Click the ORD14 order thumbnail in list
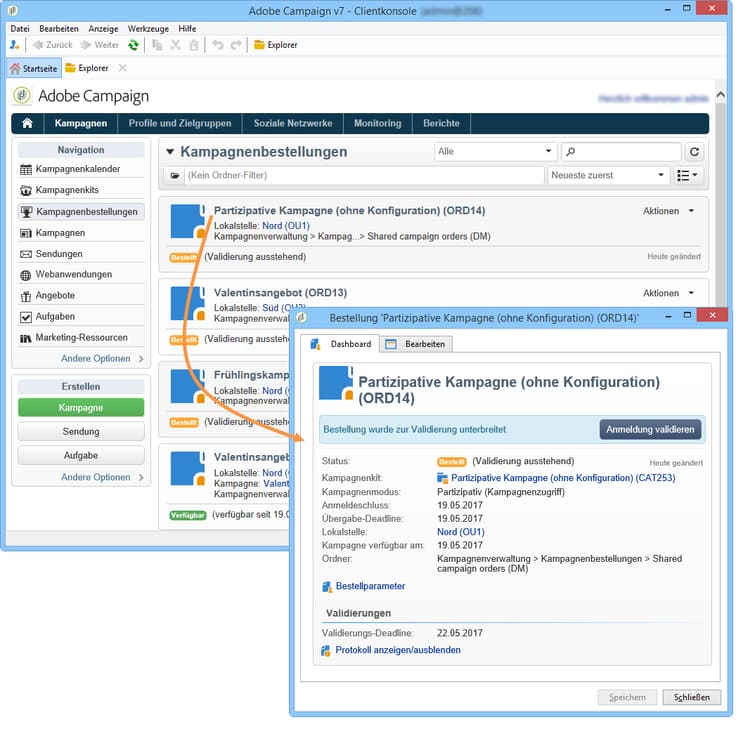This screenshot has height=729, width=750. [188, 221]
